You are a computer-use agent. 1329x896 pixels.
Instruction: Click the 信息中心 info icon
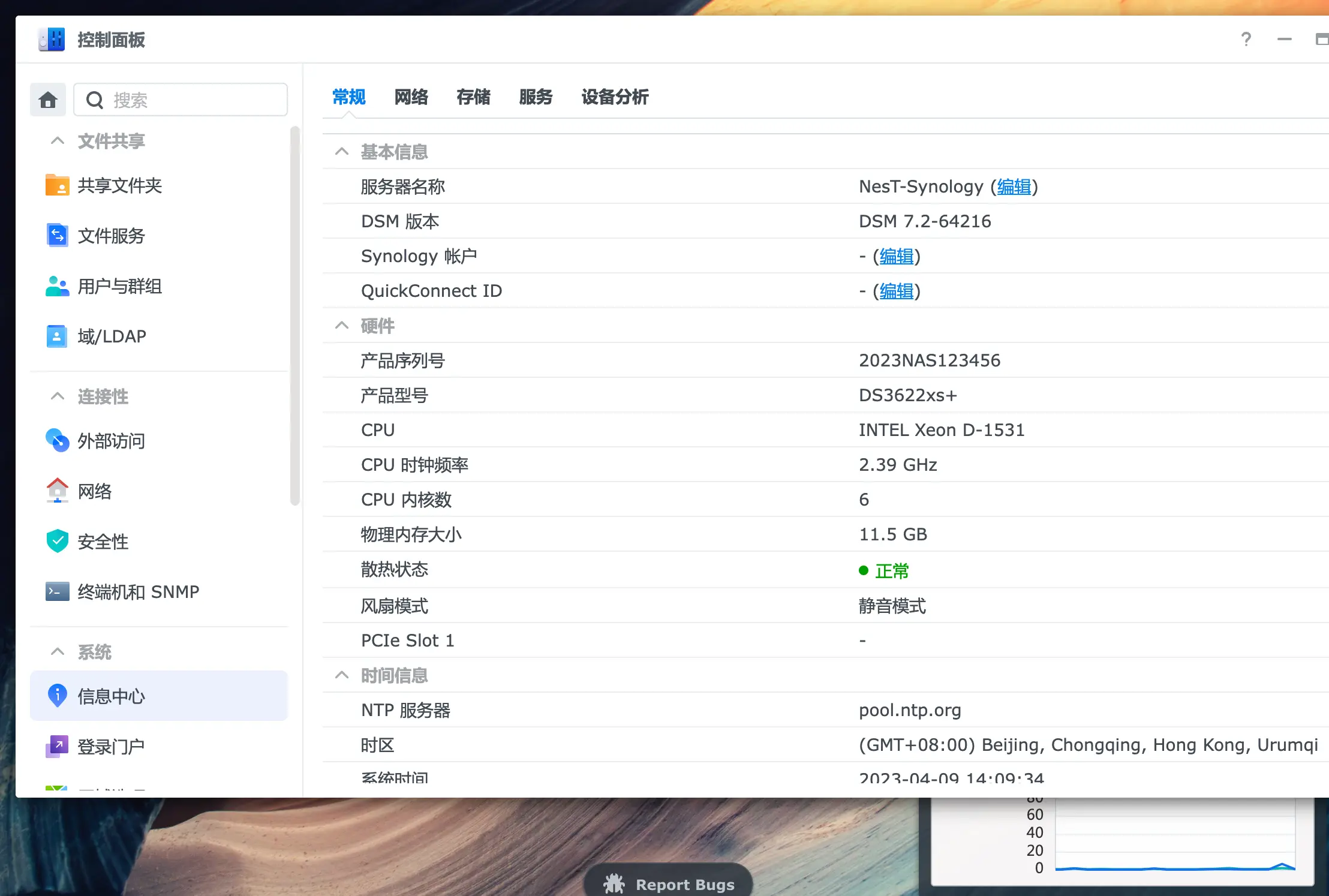[x=57, y=696]
